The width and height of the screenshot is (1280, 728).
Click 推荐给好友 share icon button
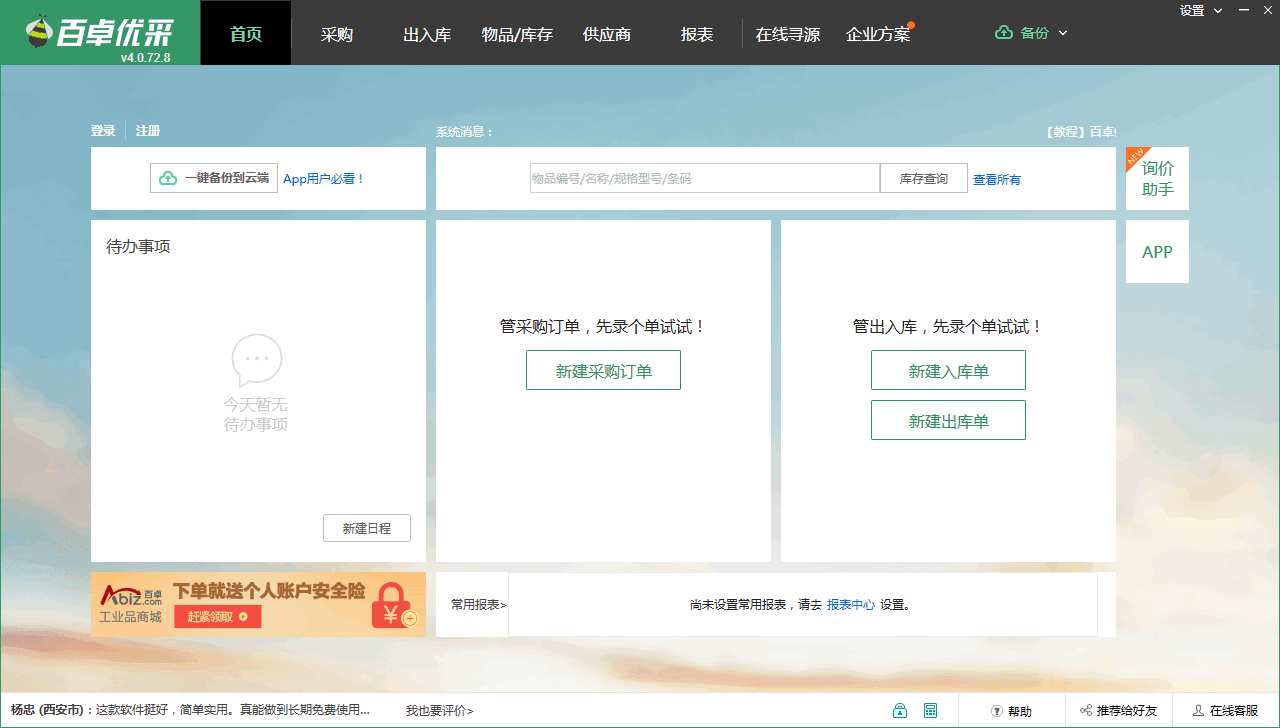1118,711
